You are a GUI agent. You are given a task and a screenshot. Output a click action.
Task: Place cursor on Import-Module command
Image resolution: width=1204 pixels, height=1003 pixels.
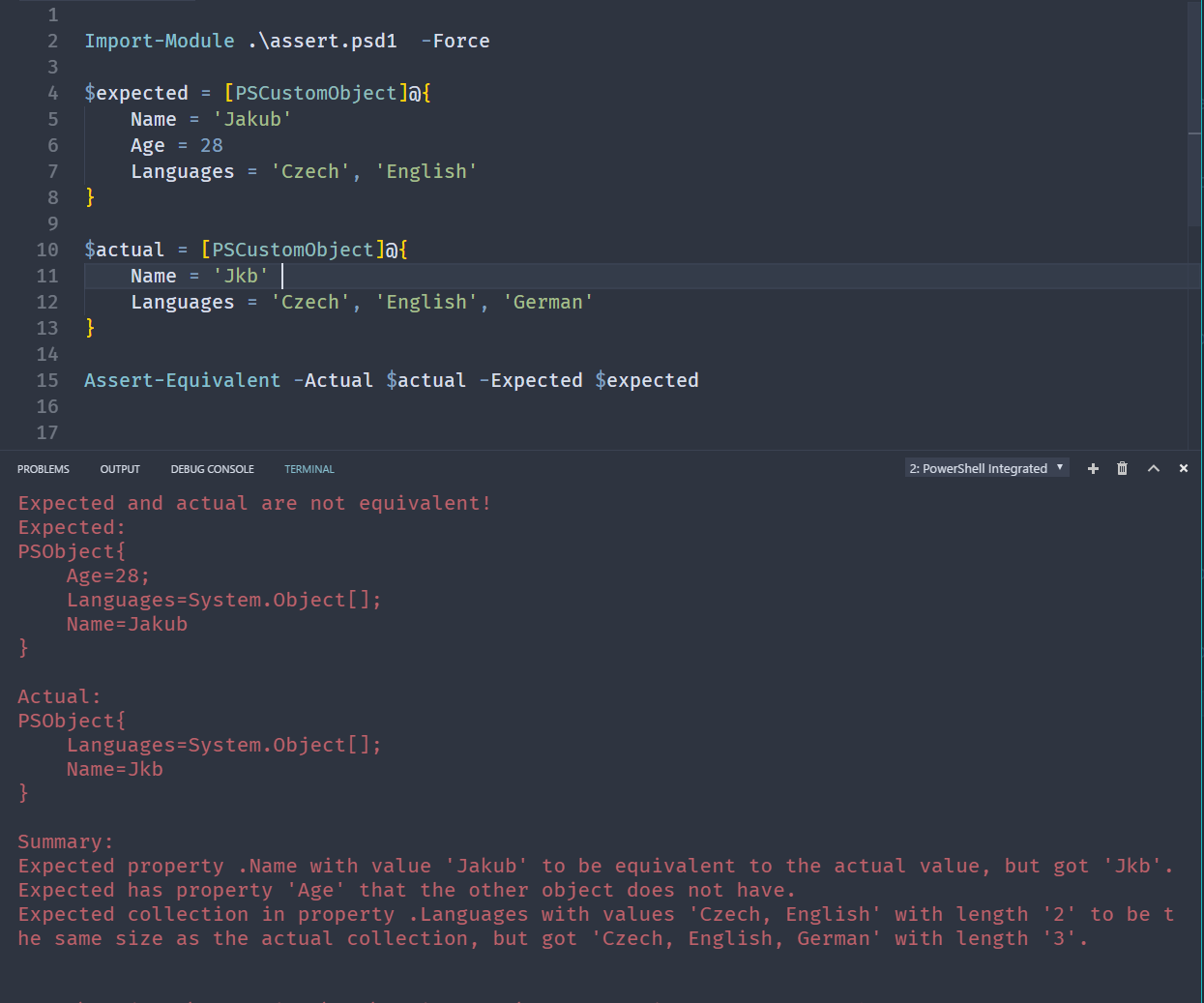click(x=159, y=41)
